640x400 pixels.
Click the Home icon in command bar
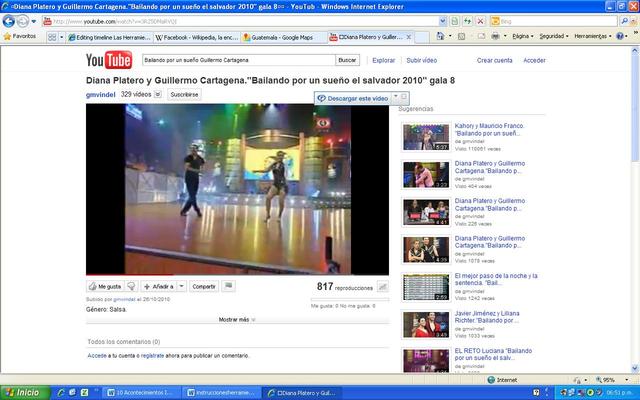coord(440,36)
